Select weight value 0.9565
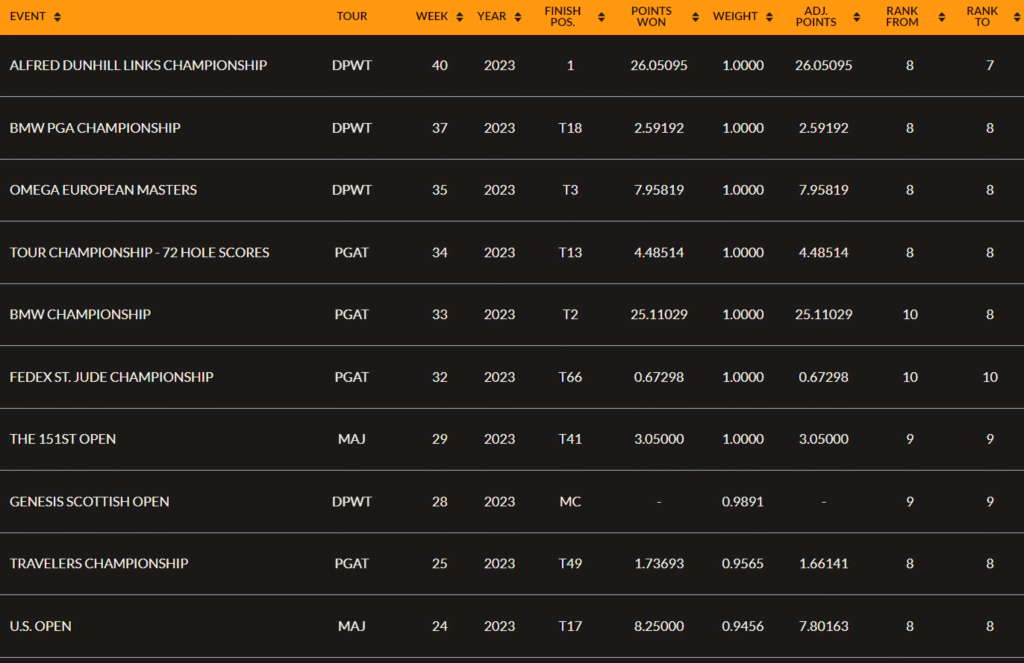 [743, 564]
